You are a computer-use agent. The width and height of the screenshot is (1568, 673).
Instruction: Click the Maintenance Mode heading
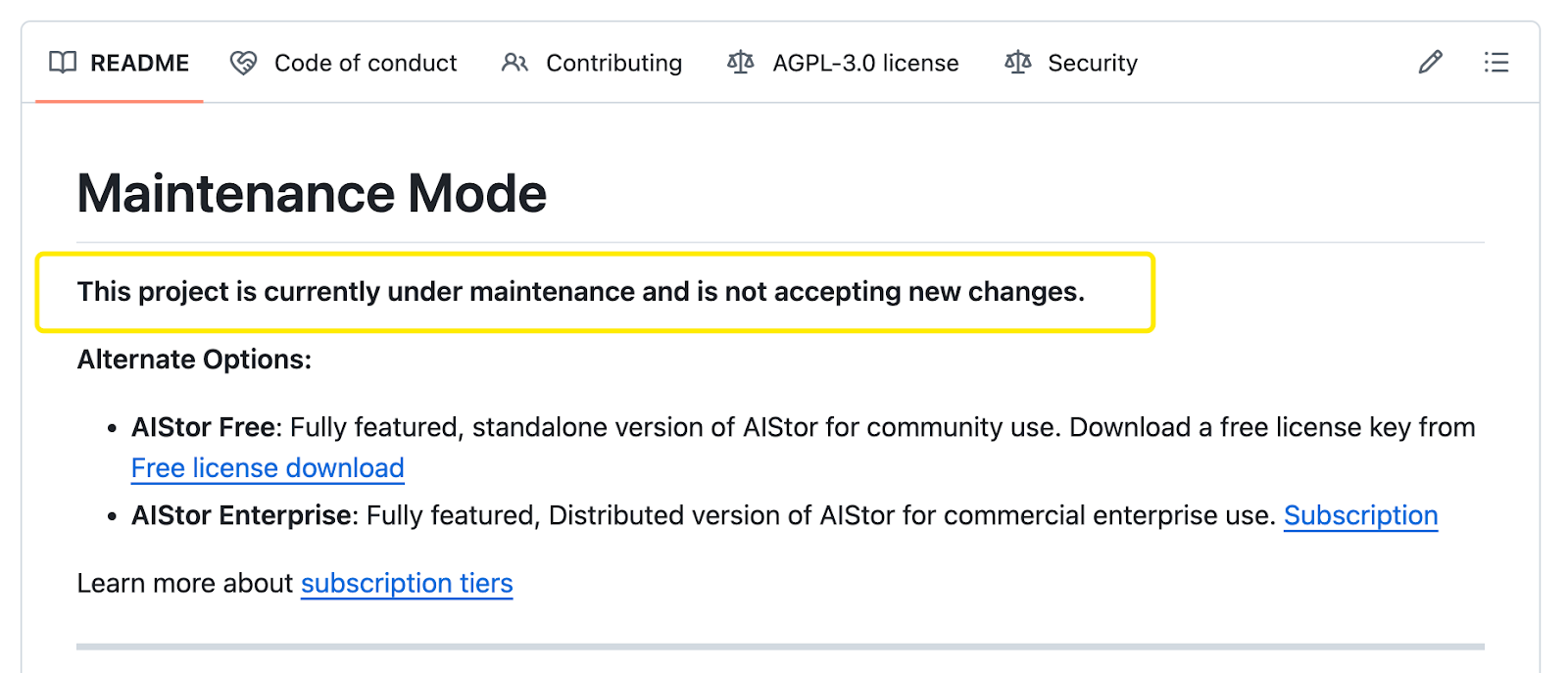[x=312, y=193]
